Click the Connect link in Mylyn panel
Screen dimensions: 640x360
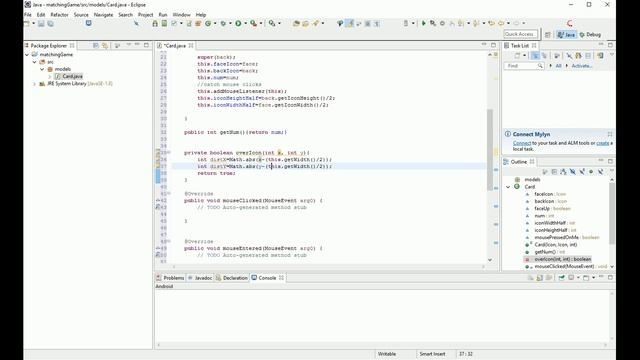pyautogui.click(x=522, y=143)
